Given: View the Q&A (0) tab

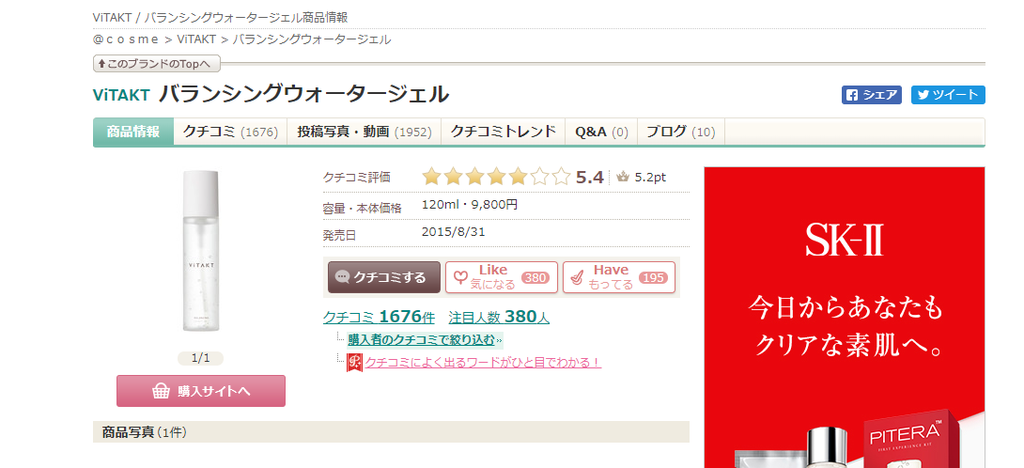Looking at the screenshot, I should pos(601,131).
